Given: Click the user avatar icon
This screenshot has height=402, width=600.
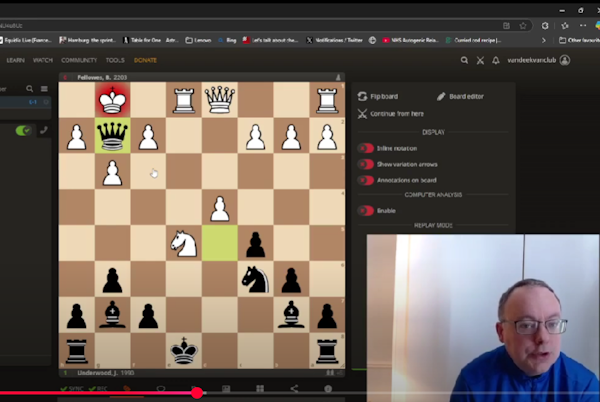Looking at the screenshot, I should pyautogui.click(x=565, y=60).
